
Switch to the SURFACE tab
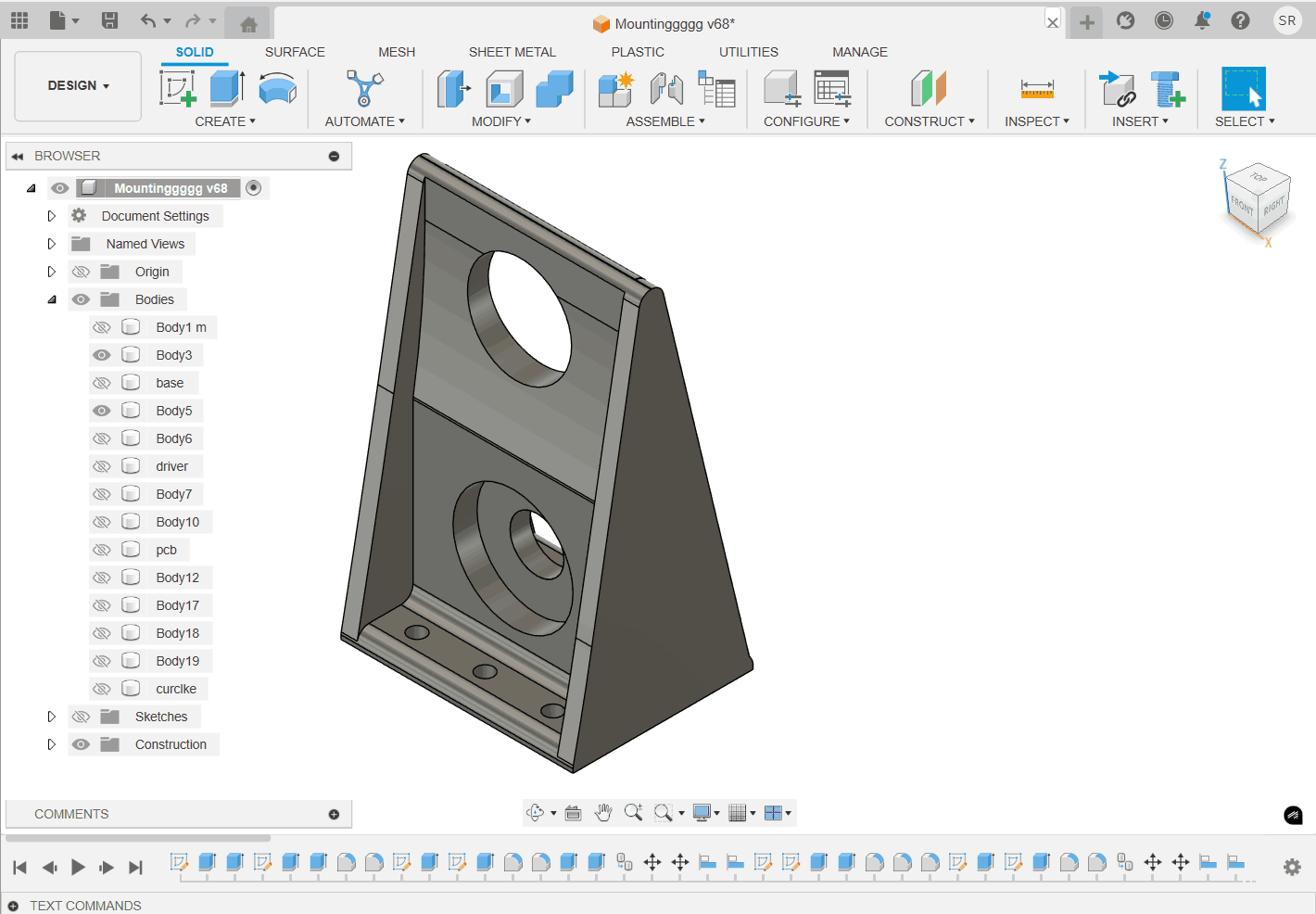(295, 52)
